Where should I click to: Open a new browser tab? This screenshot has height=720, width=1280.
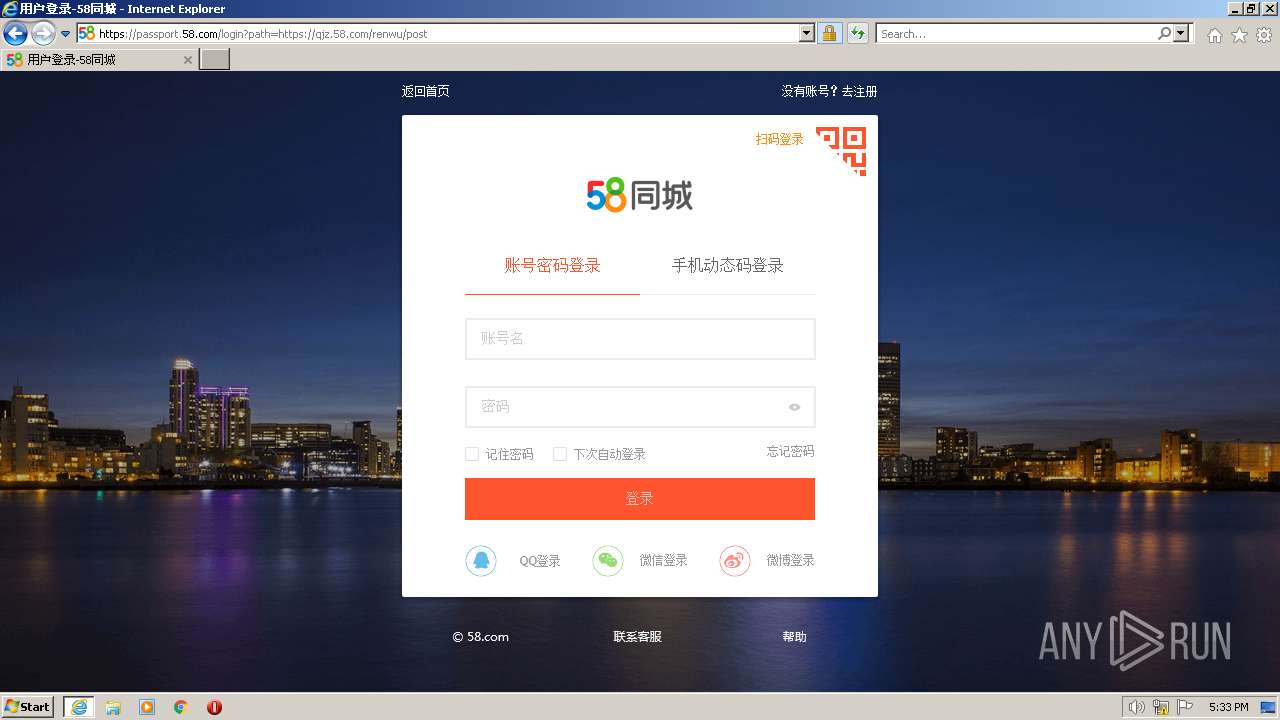click(x=215, y=60)
